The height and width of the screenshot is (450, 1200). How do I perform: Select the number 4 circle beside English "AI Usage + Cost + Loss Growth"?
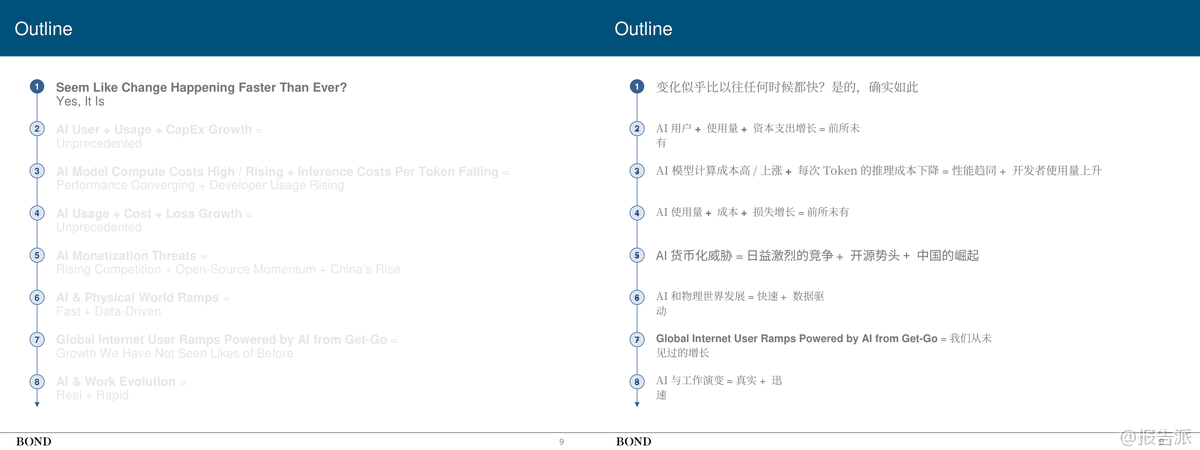click(37, 213)
